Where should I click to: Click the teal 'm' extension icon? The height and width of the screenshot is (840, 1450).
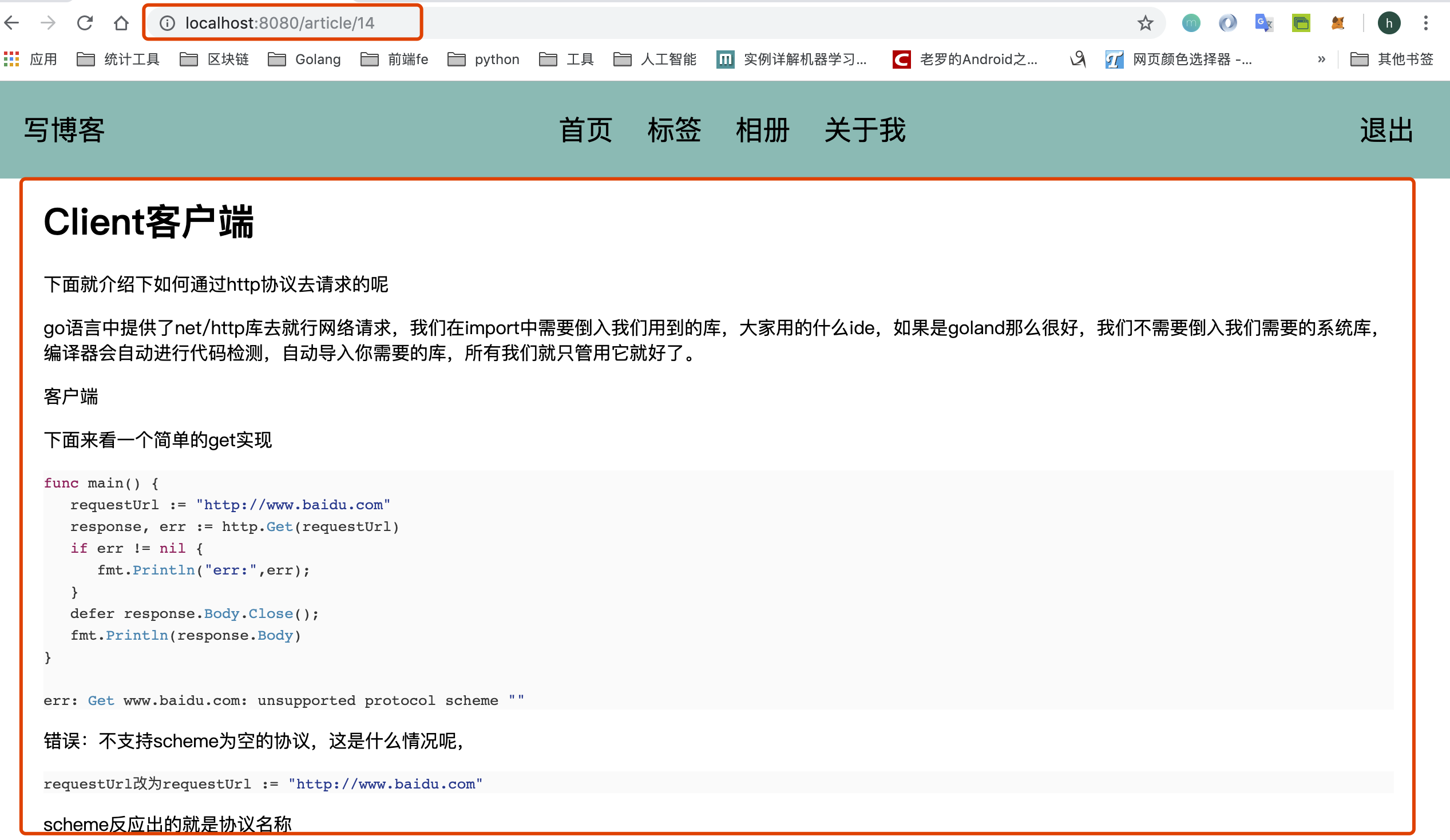click(1190, 23)
